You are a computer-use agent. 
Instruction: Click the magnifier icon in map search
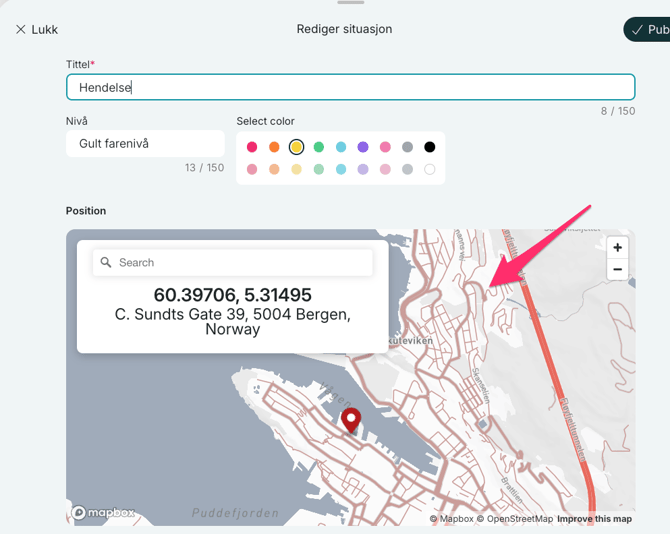tap(106, 263)
